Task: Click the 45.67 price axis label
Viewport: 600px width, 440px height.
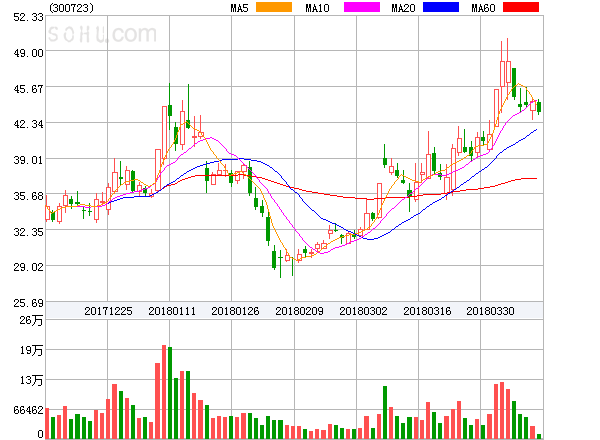Action: [x=28, y=89]
